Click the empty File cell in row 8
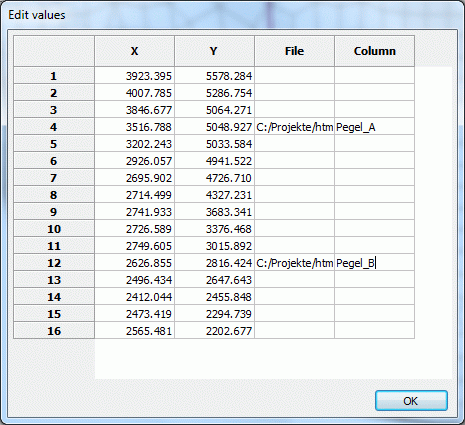 295,195
